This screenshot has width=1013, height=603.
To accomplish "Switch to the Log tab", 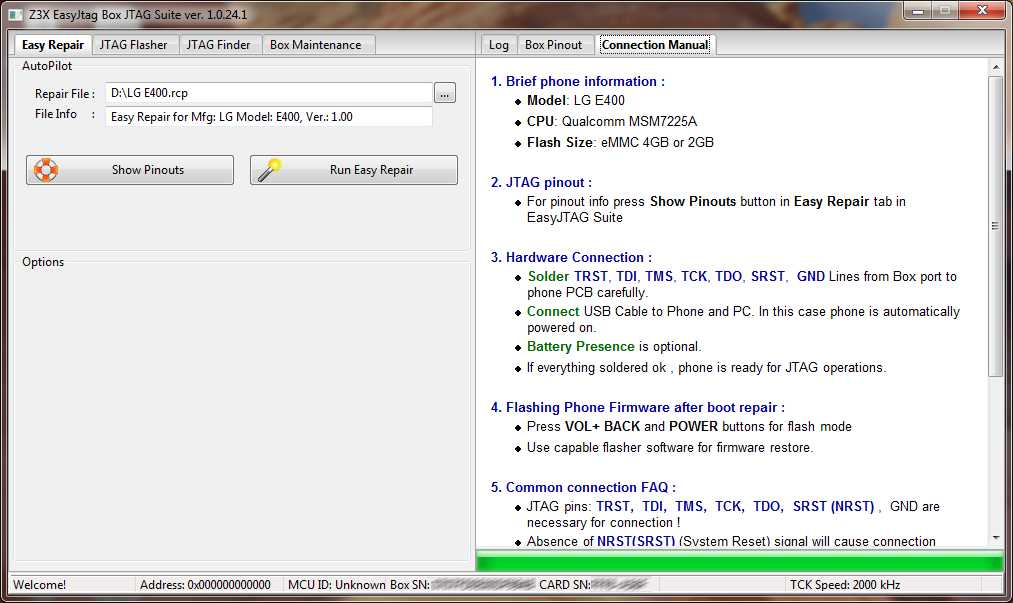I will click(498, 45).
